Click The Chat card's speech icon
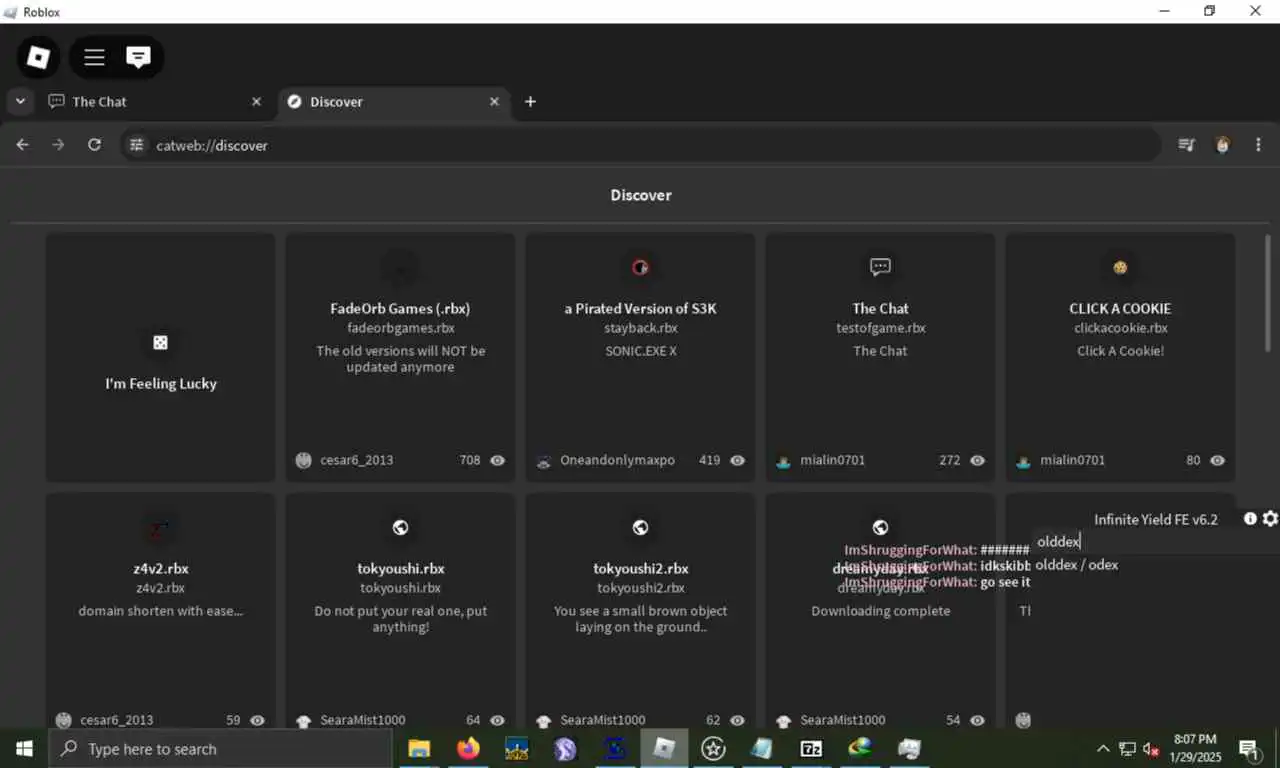Image resolution: width=1280 pixels, height=768 pixels. pos(880,267)
